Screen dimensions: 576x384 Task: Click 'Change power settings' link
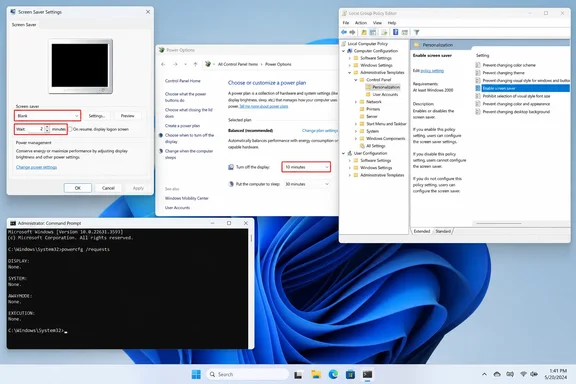pos(36,167)
